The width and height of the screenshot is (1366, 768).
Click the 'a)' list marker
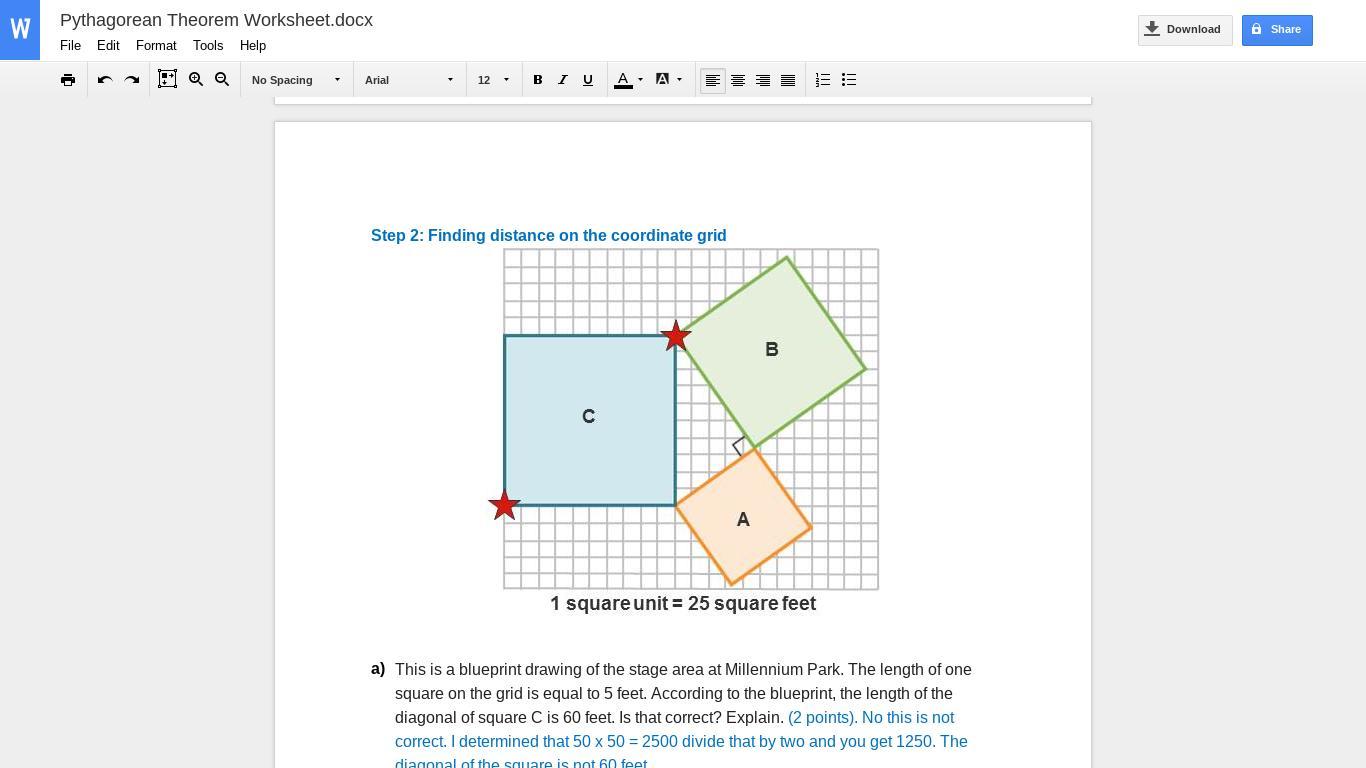[378, 669]
